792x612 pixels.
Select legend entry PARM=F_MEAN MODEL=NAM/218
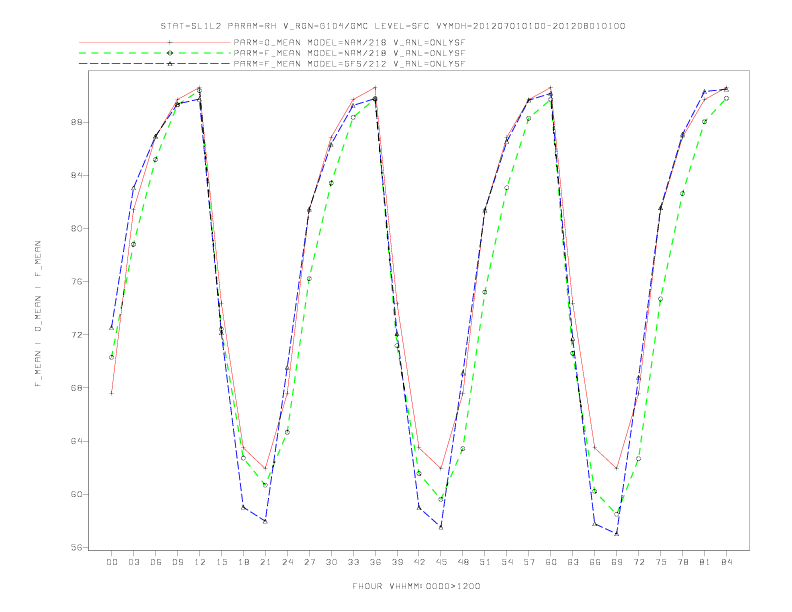[x=350, y=53]
